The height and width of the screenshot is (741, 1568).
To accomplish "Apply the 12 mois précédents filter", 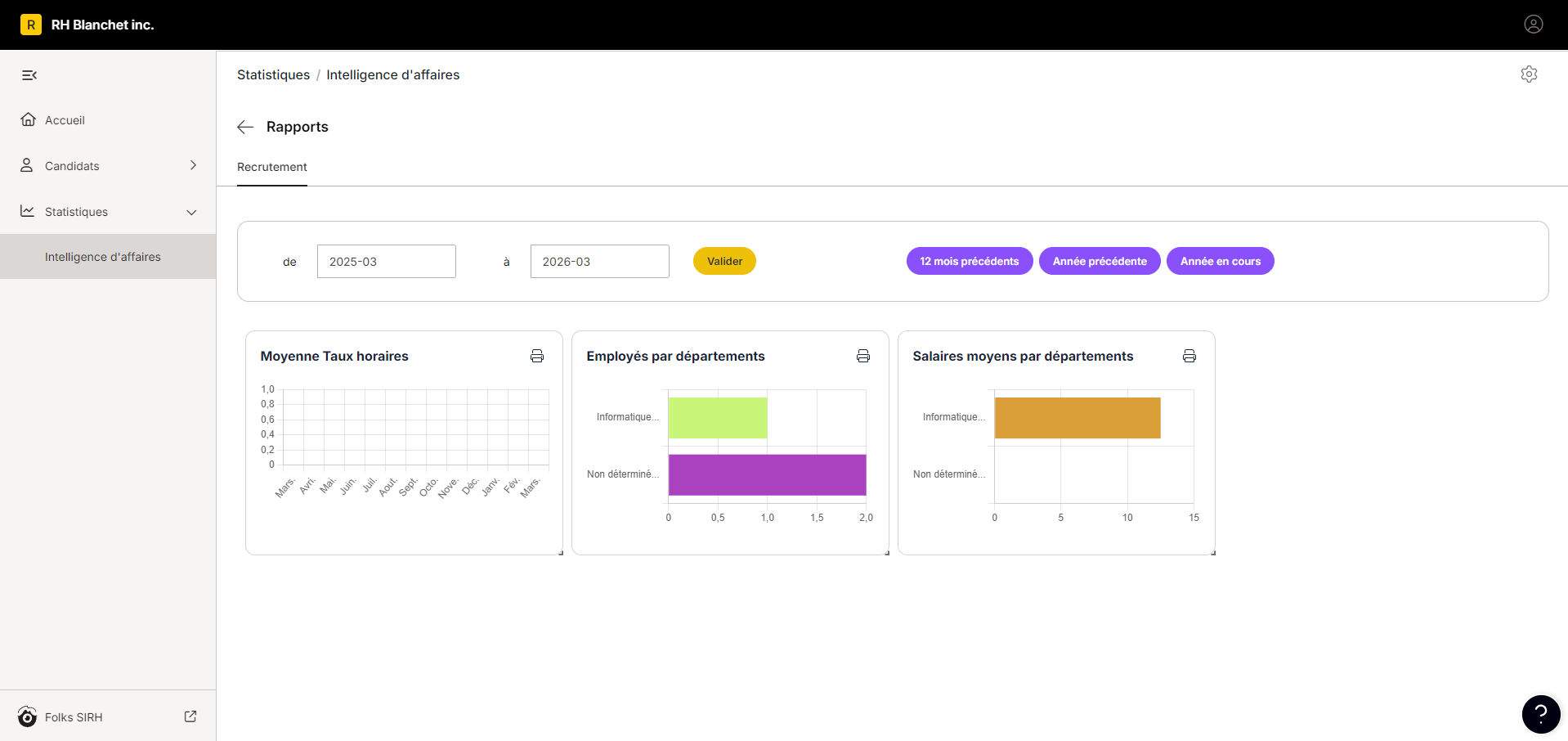I will [x=970, y=261].
